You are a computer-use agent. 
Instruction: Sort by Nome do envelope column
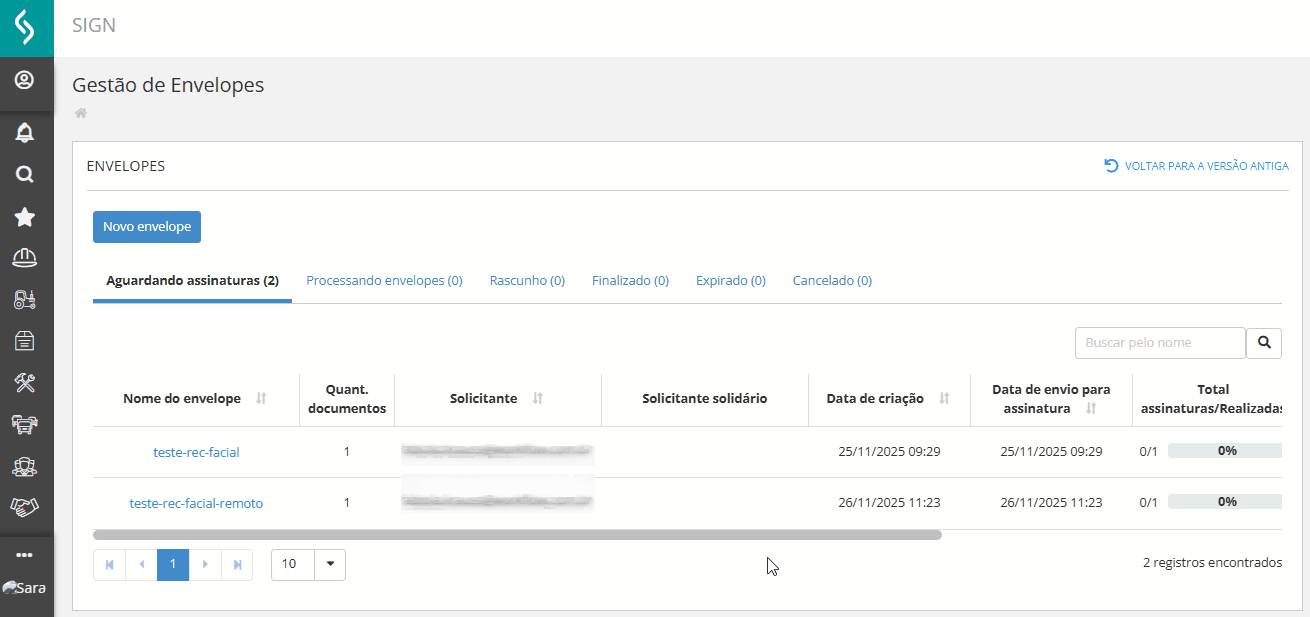point(261,399)
